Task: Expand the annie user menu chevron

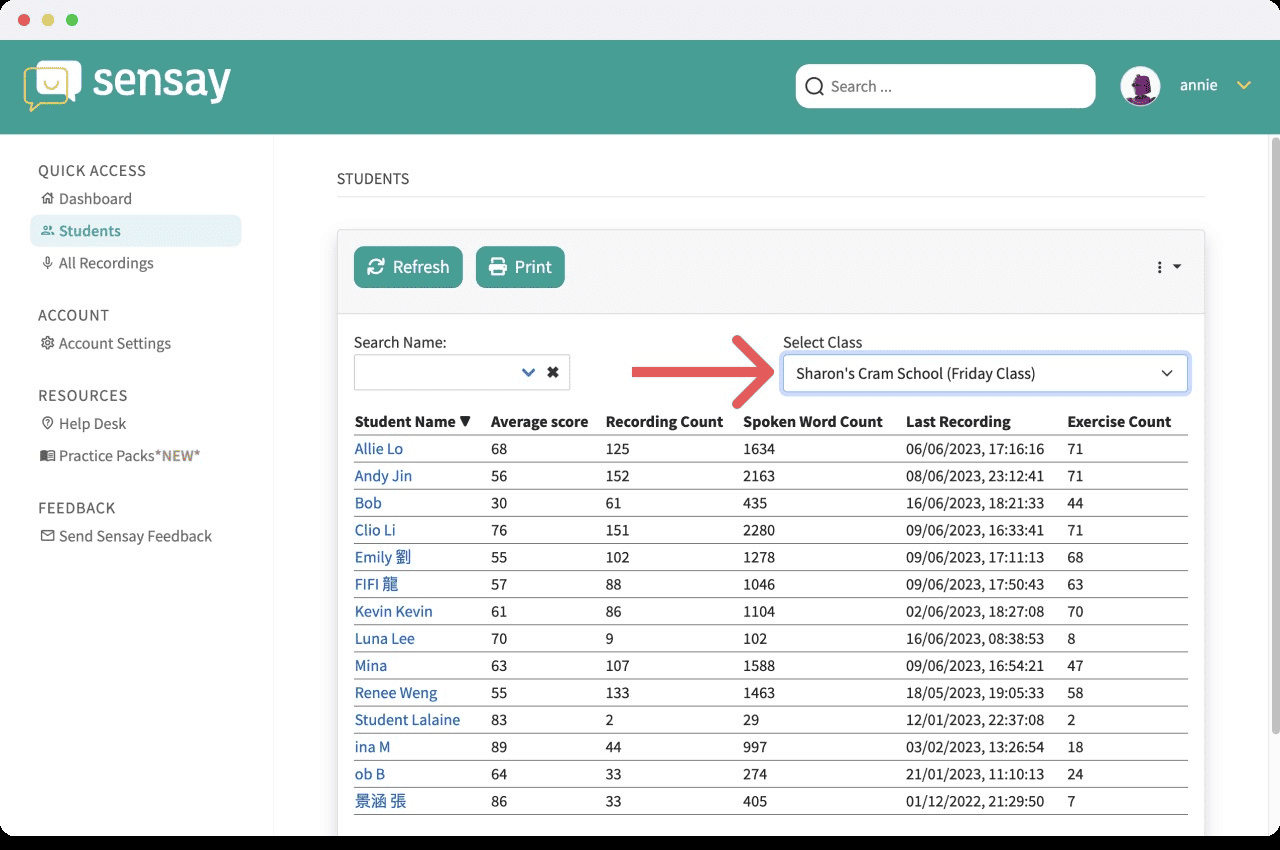Action: click(1244, 86)
